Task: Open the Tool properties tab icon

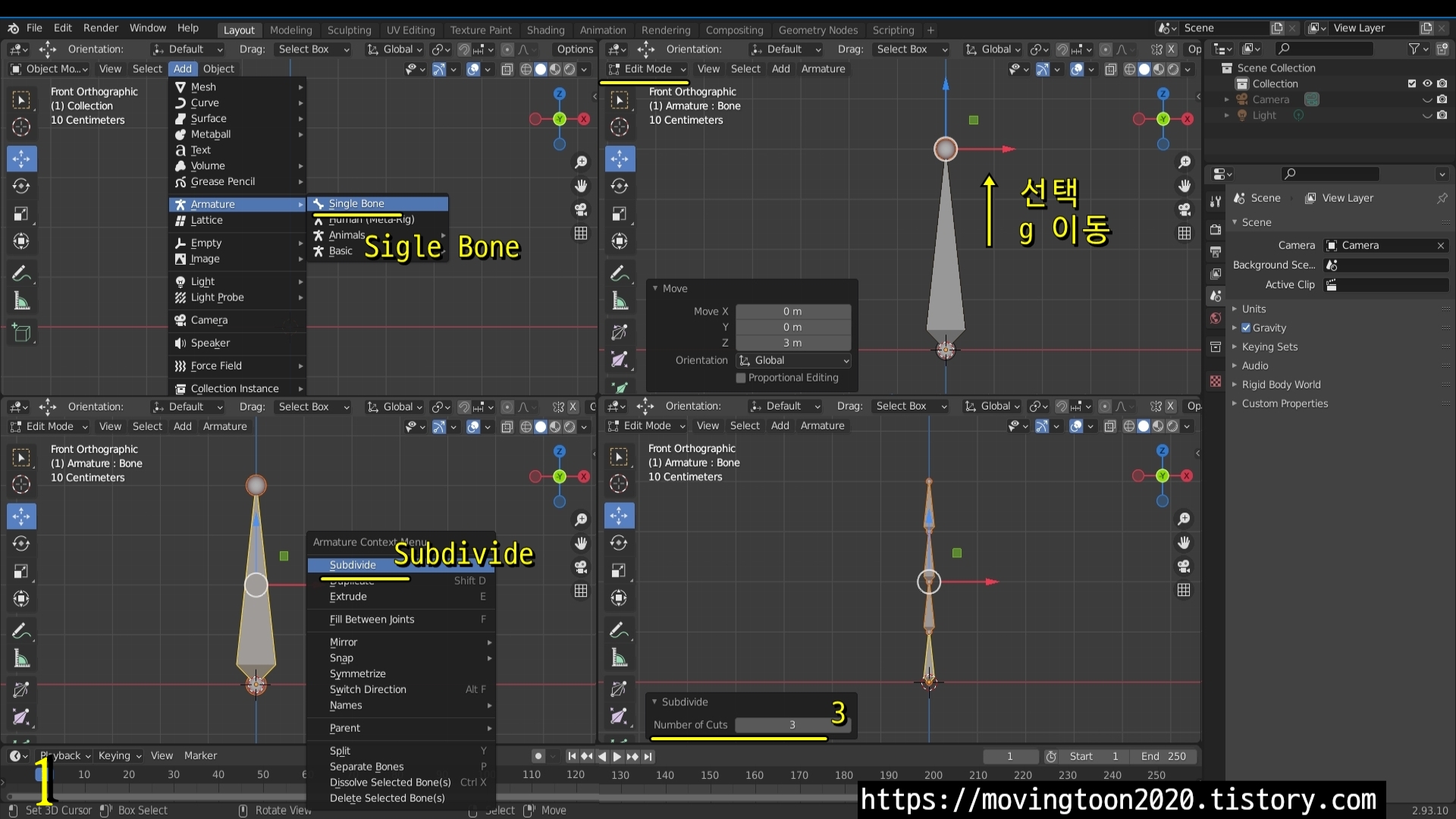Action: 1216,202
